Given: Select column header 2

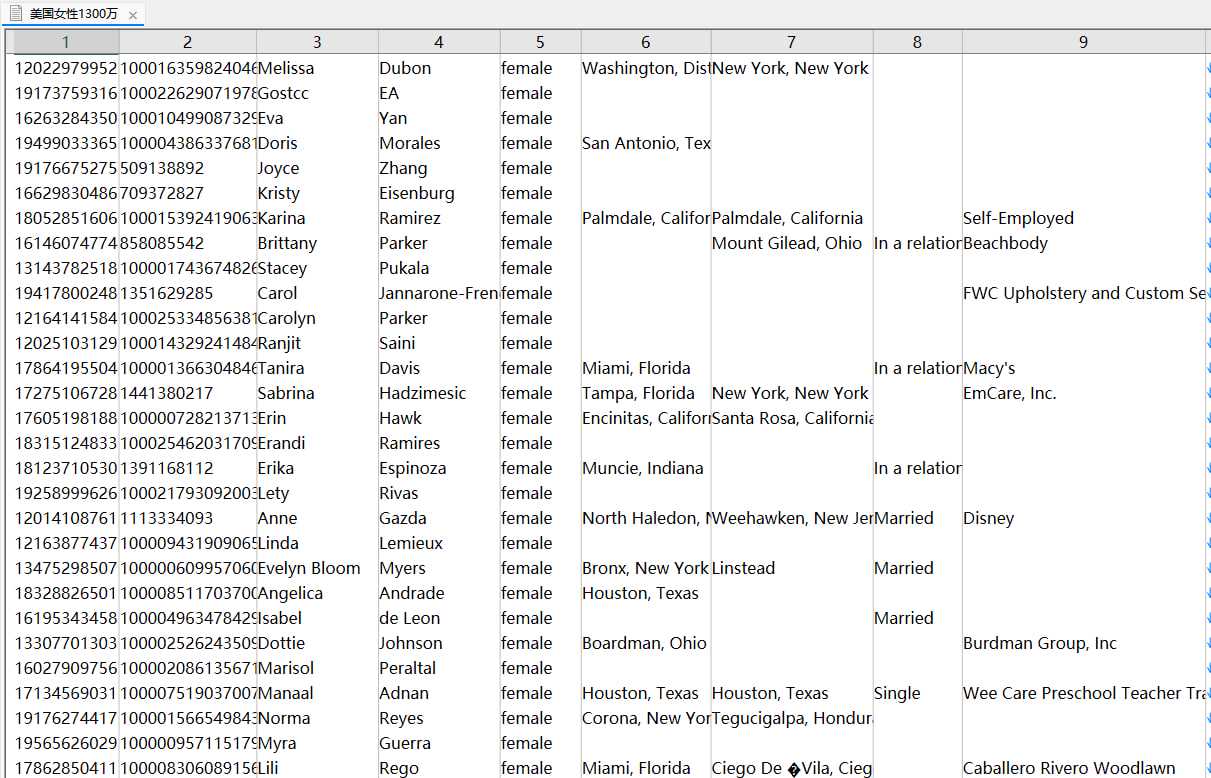Looking at the screenshot, I should point(188,42).
